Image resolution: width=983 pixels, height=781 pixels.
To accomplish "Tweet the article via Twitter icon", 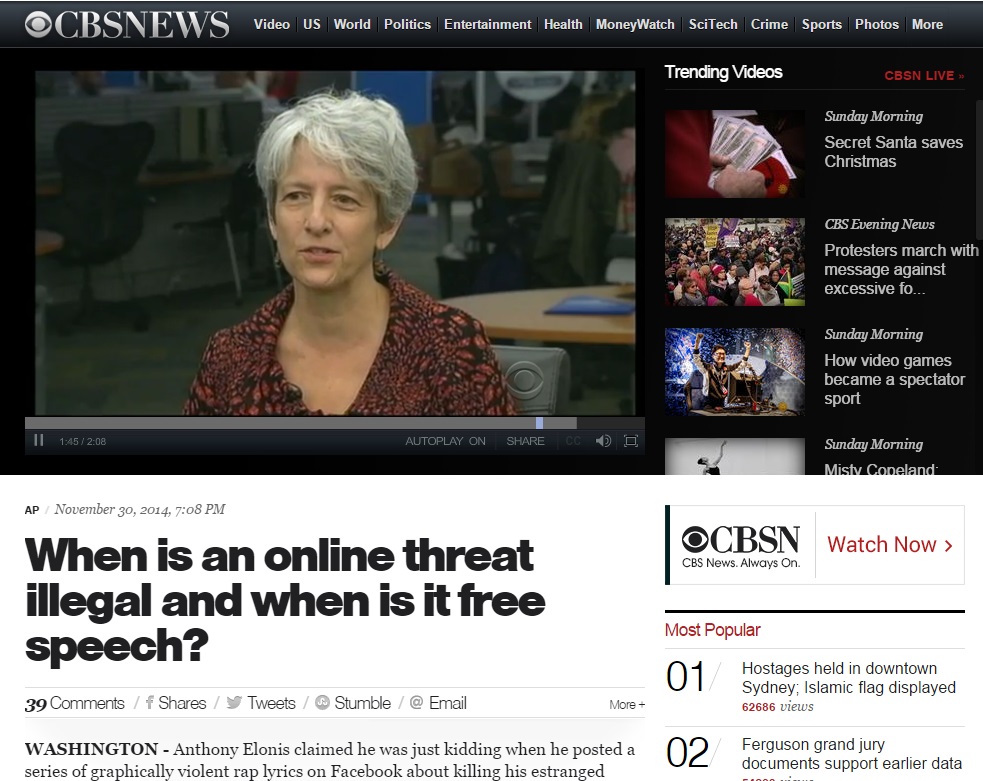I will (x=234, y=703).
